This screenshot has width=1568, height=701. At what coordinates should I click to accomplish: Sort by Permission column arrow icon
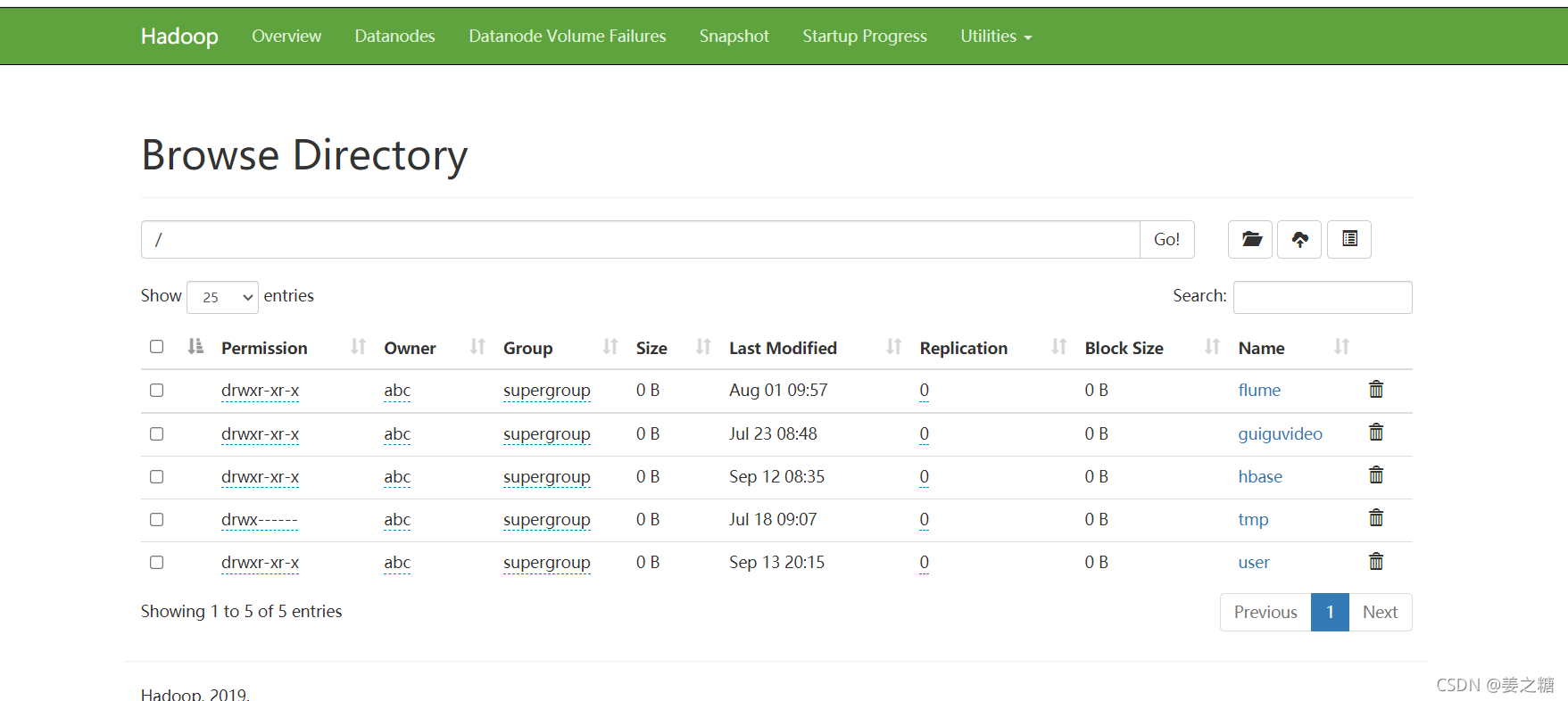pyautogui.click(x=359, y=347)
